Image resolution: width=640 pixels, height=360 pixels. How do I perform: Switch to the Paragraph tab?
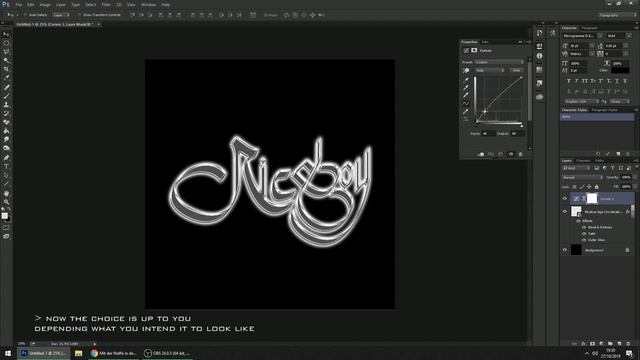tap(589, 28)
